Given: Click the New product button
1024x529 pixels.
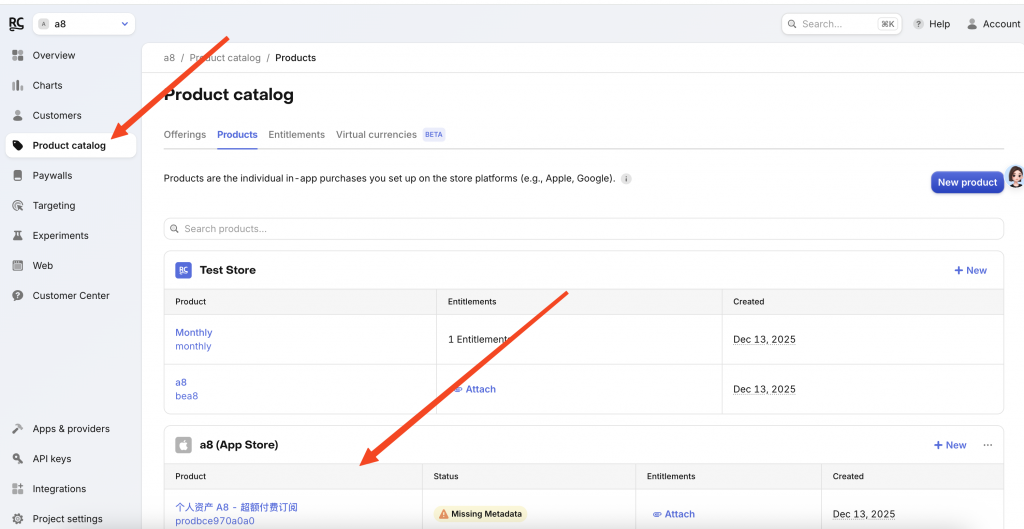Looking at the screenshot, I should click(966, 182).
